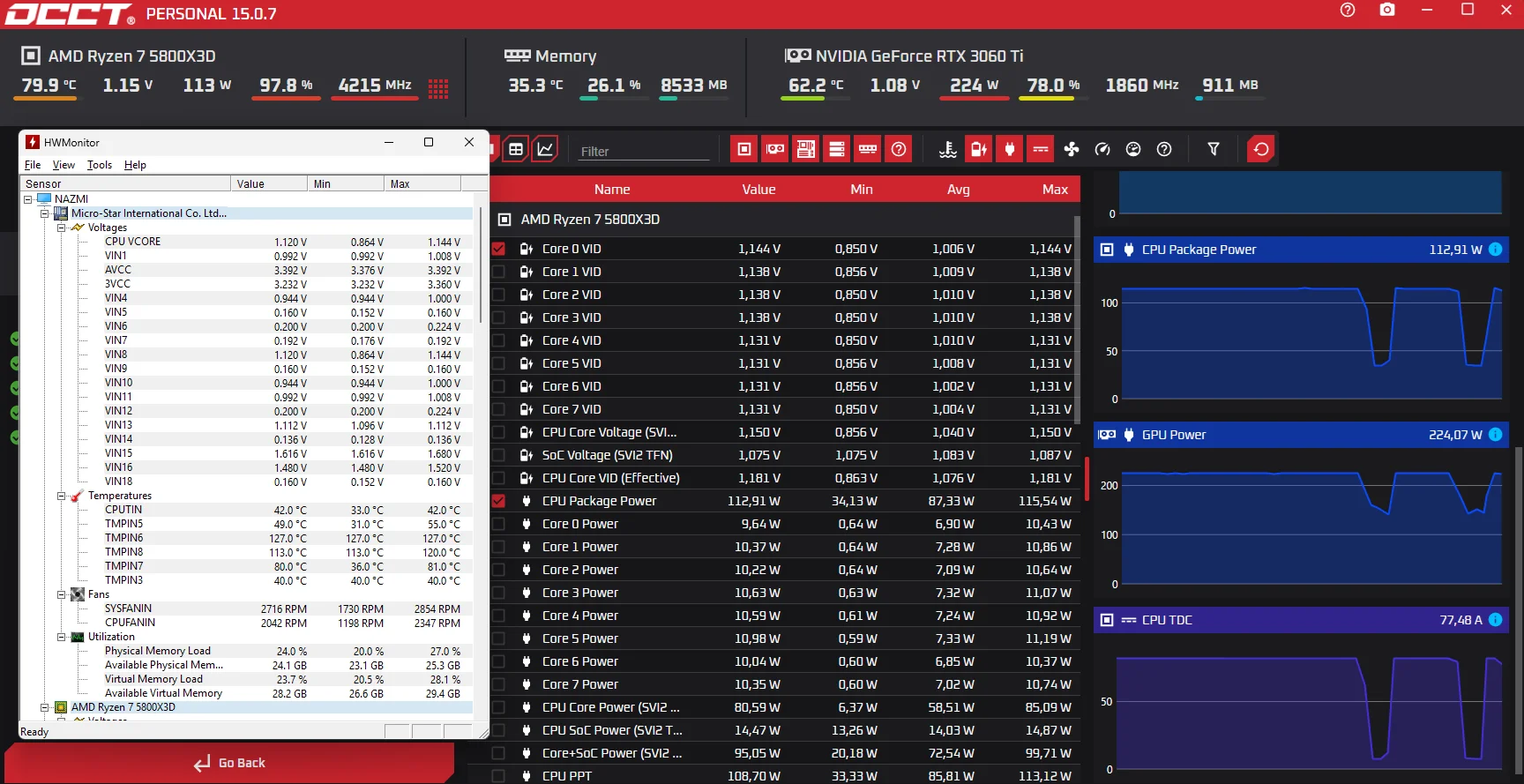
Task: Toggle the power (plug) sensor type filter
Action: point(1010,149)
